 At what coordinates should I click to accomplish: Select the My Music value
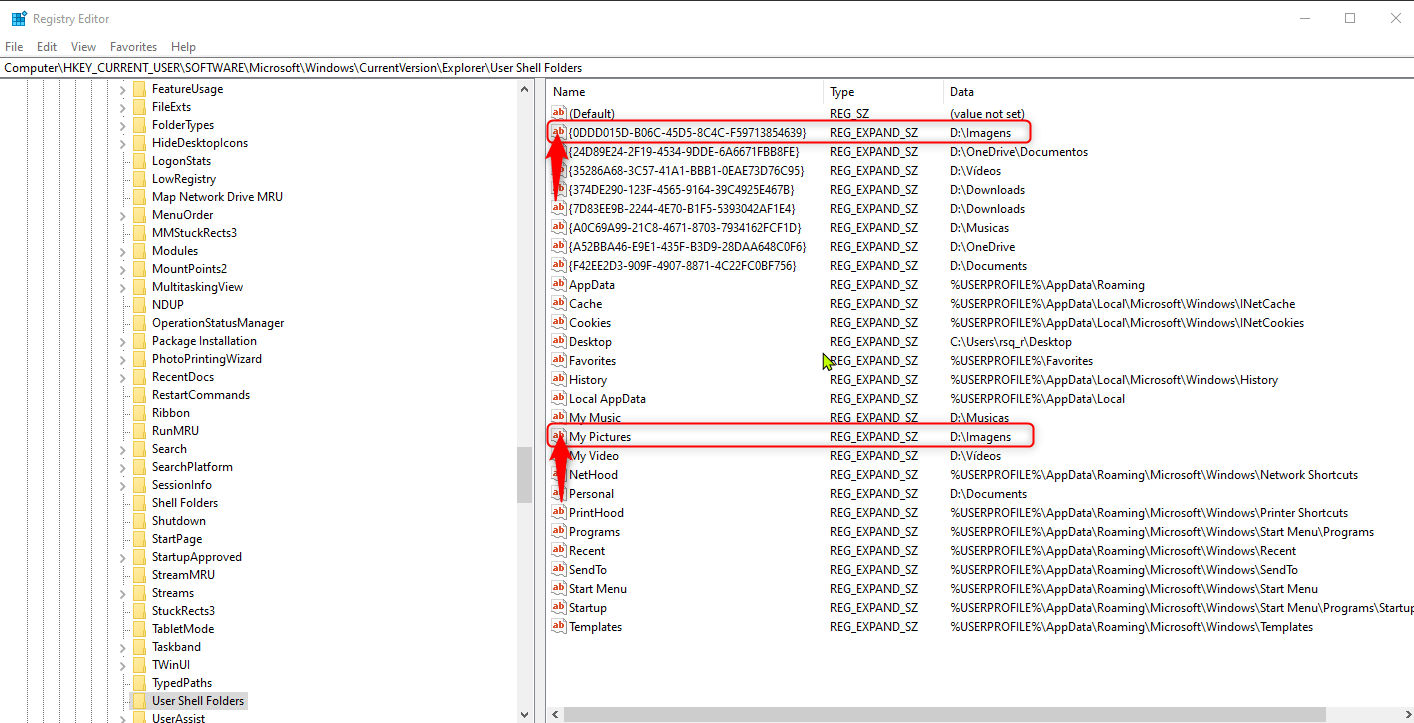pos(595,417)
